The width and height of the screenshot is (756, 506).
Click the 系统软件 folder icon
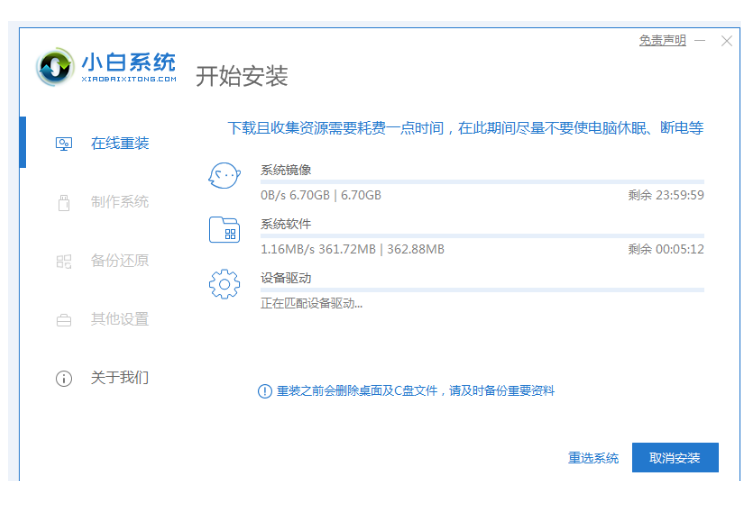[x=224, y=230]
